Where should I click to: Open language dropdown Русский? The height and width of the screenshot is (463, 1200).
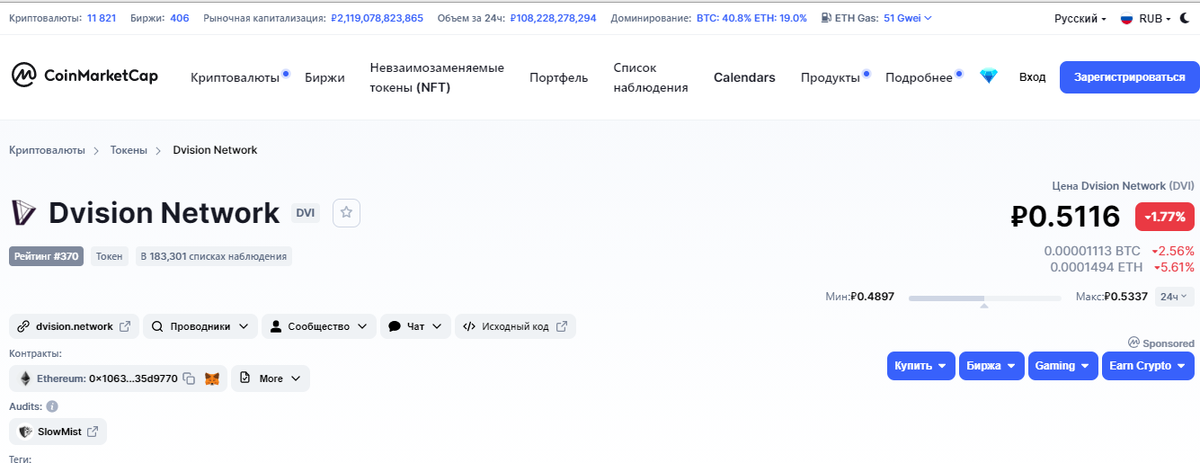[1080, 18]
